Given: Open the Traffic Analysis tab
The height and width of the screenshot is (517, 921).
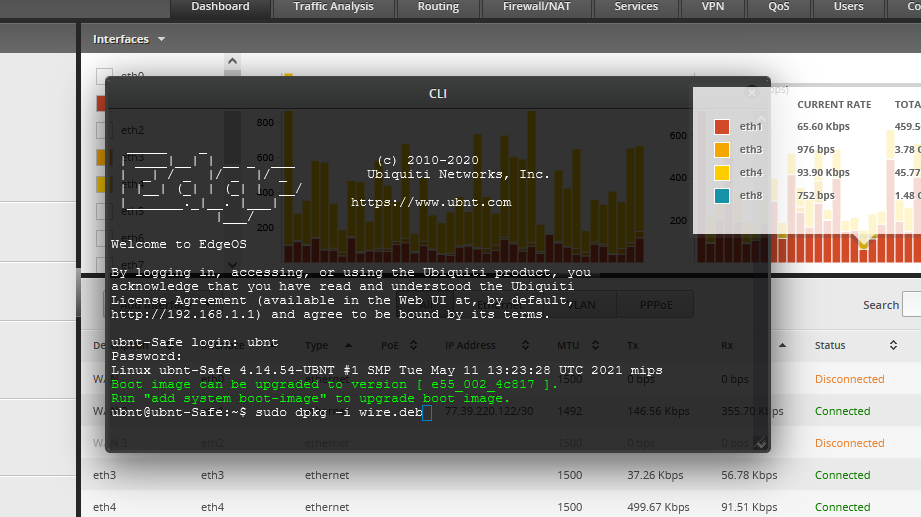Looking at the screenshot, I should coord(333,7).
